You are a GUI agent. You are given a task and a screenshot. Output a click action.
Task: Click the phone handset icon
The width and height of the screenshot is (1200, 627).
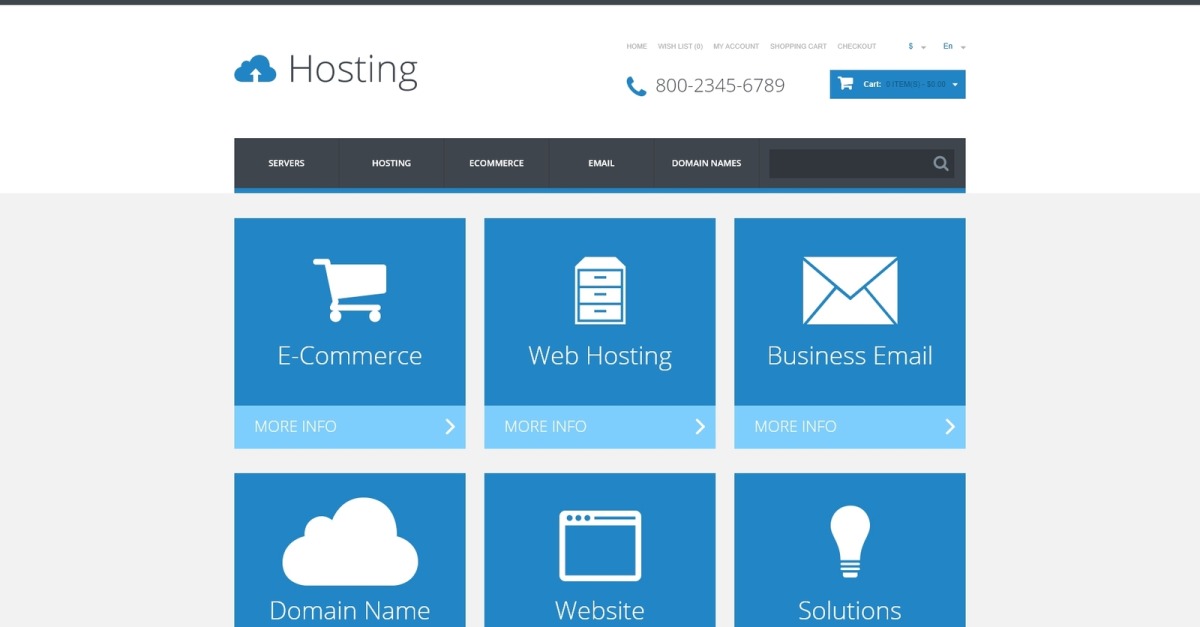pos(636,87)
